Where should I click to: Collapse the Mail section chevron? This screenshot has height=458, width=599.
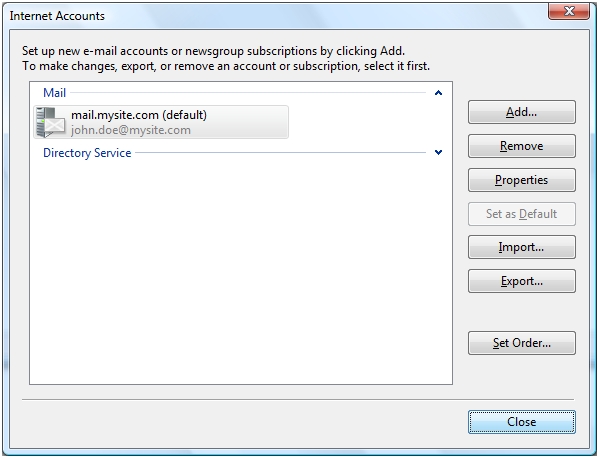(x=438, y=93)
